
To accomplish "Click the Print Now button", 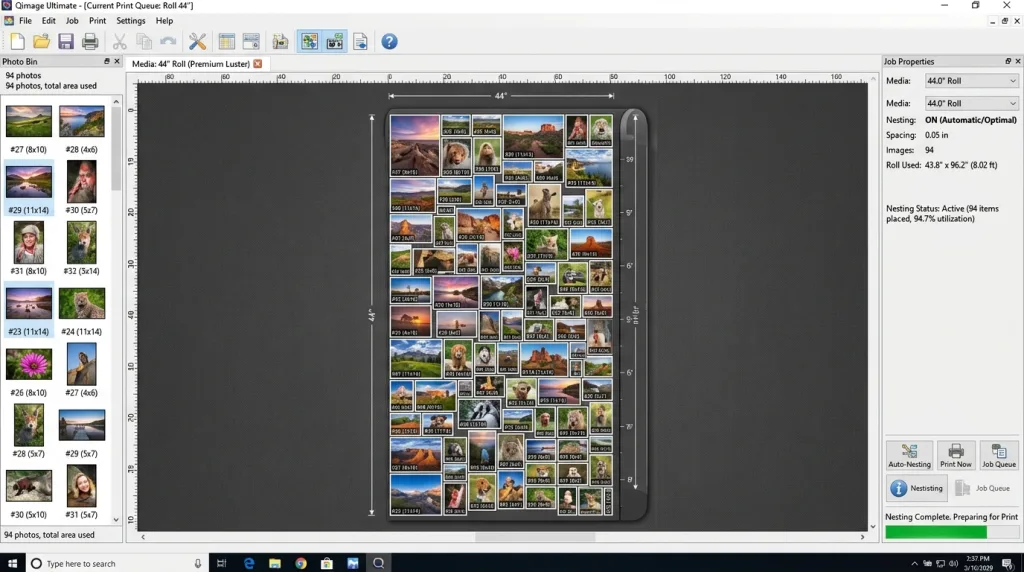I will tap(955, 455).
